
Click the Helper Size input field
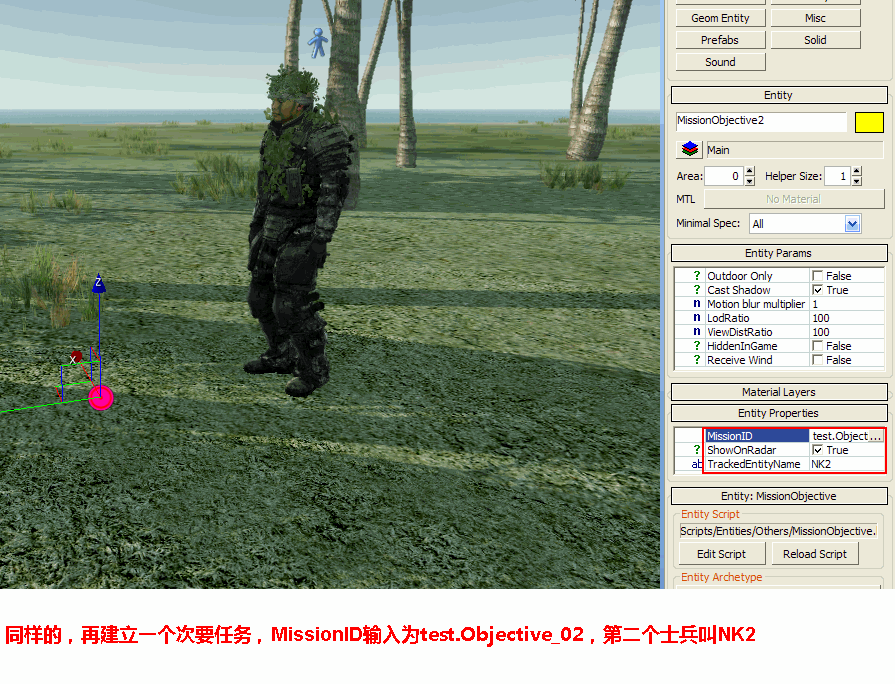tap(837, 176)
